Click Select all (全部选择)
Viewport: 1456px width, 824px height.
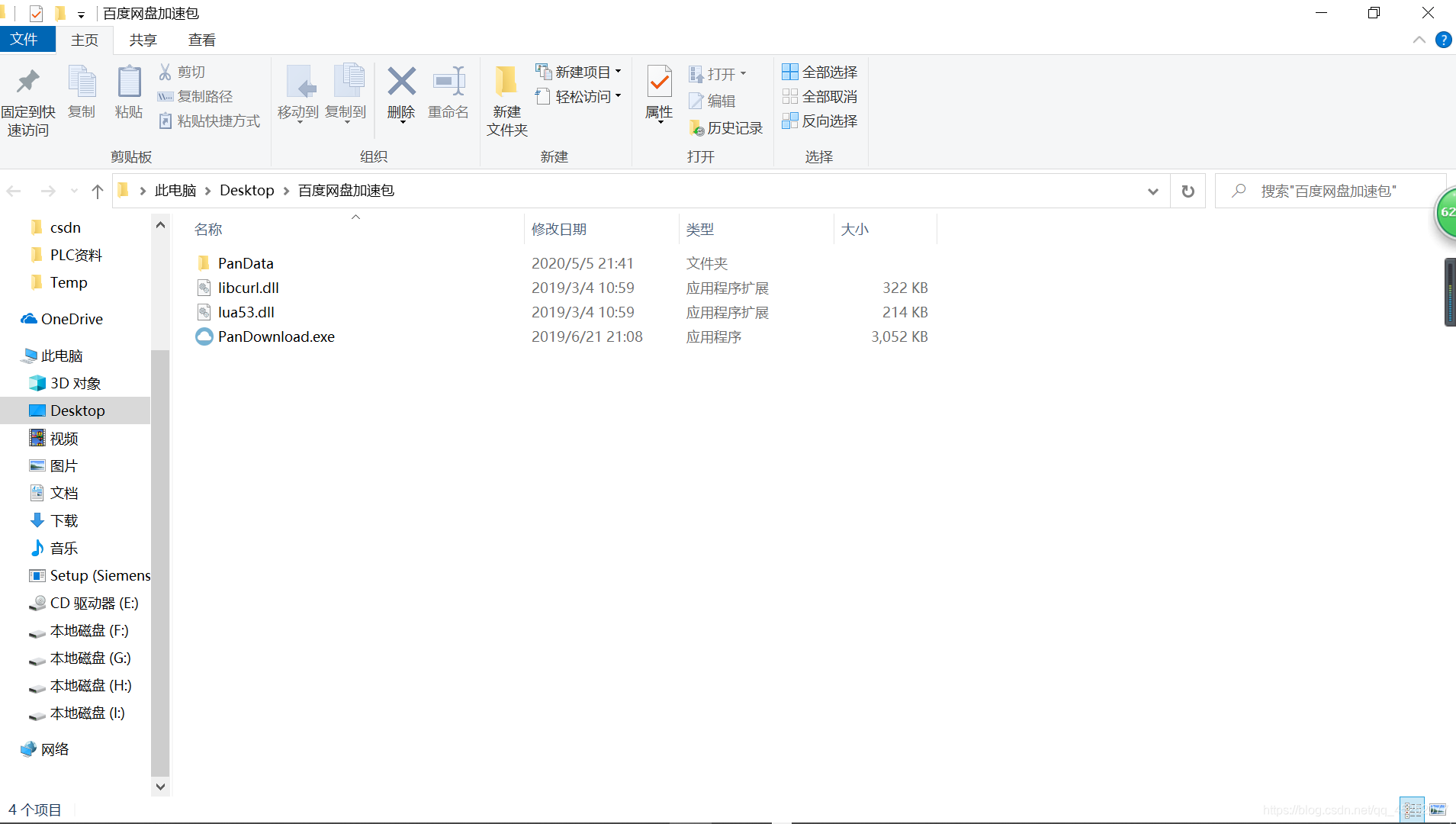(x=820, y=72)
